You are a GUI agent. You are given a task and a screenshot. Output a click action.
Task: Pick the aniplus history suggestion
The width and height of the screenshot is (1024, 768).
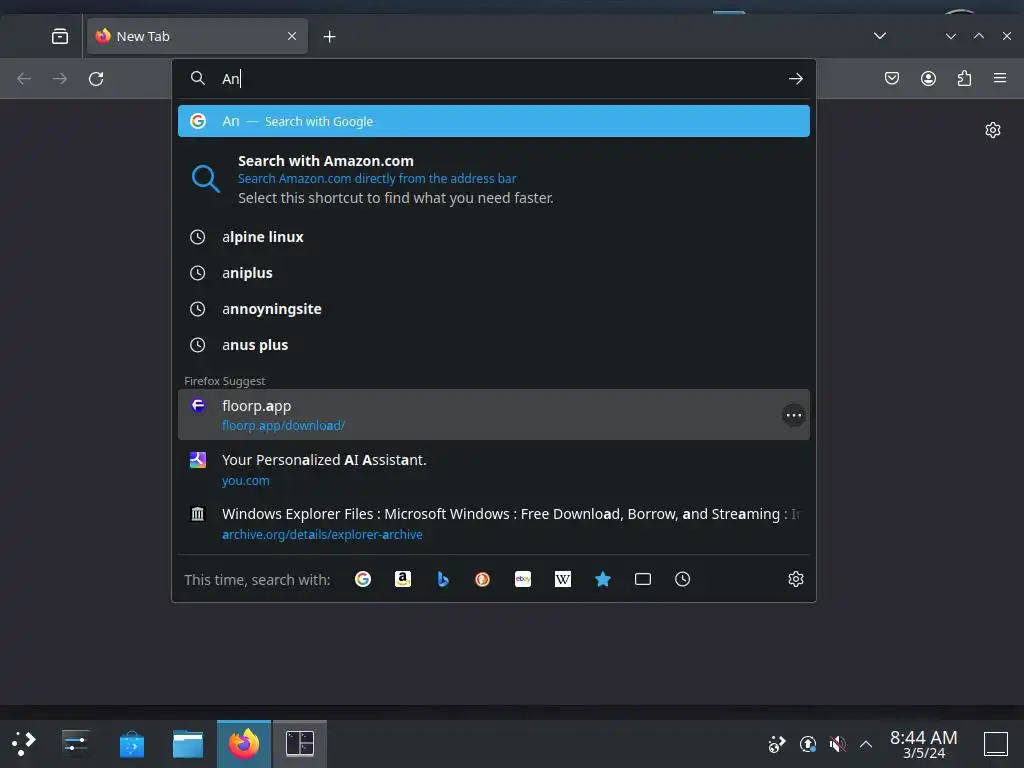tap(494, 273)
